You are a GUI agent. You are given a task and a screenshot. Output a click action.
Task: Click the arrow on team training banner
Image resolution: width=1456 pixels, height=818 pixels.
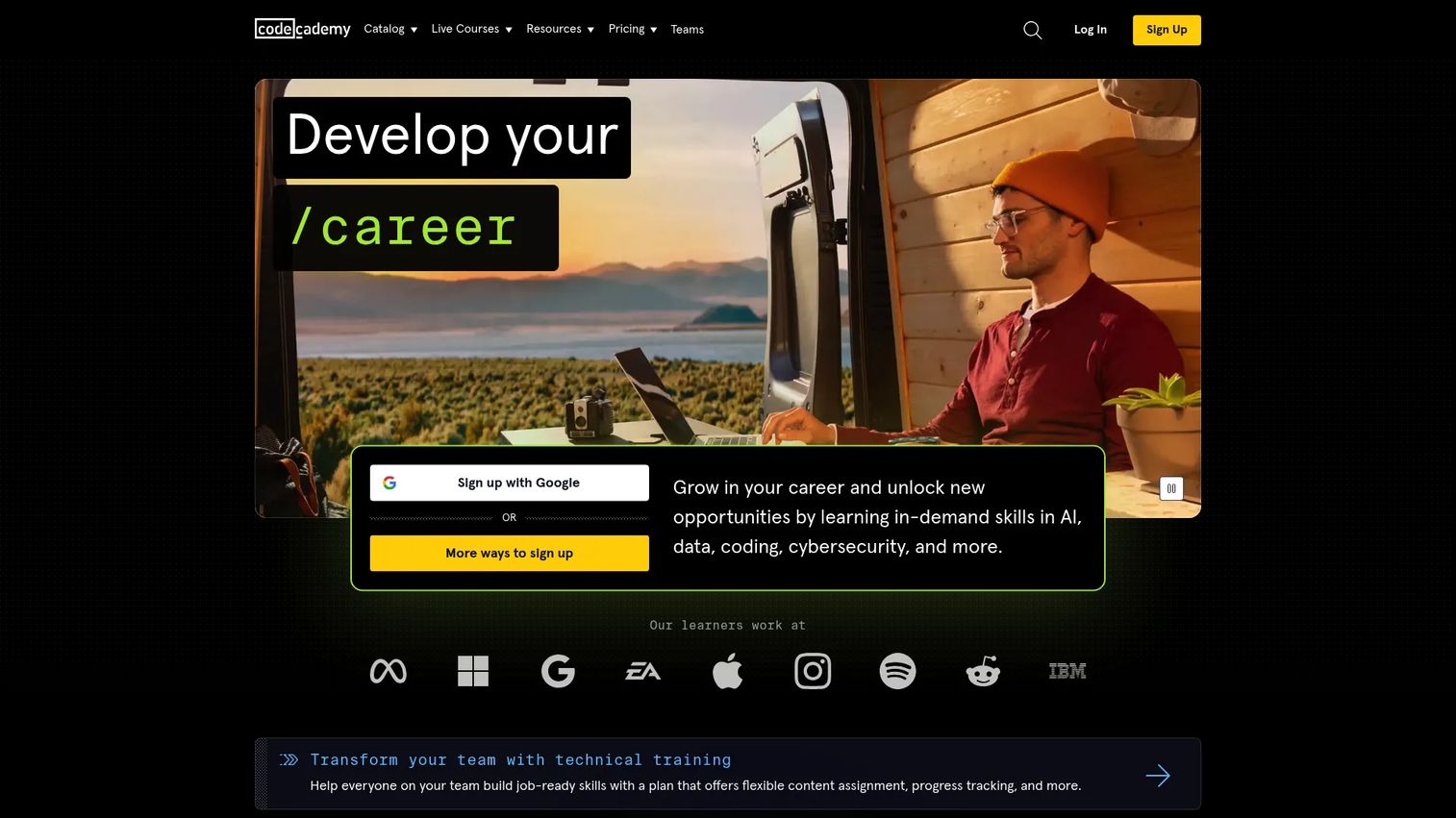(x=1158, y=775)
